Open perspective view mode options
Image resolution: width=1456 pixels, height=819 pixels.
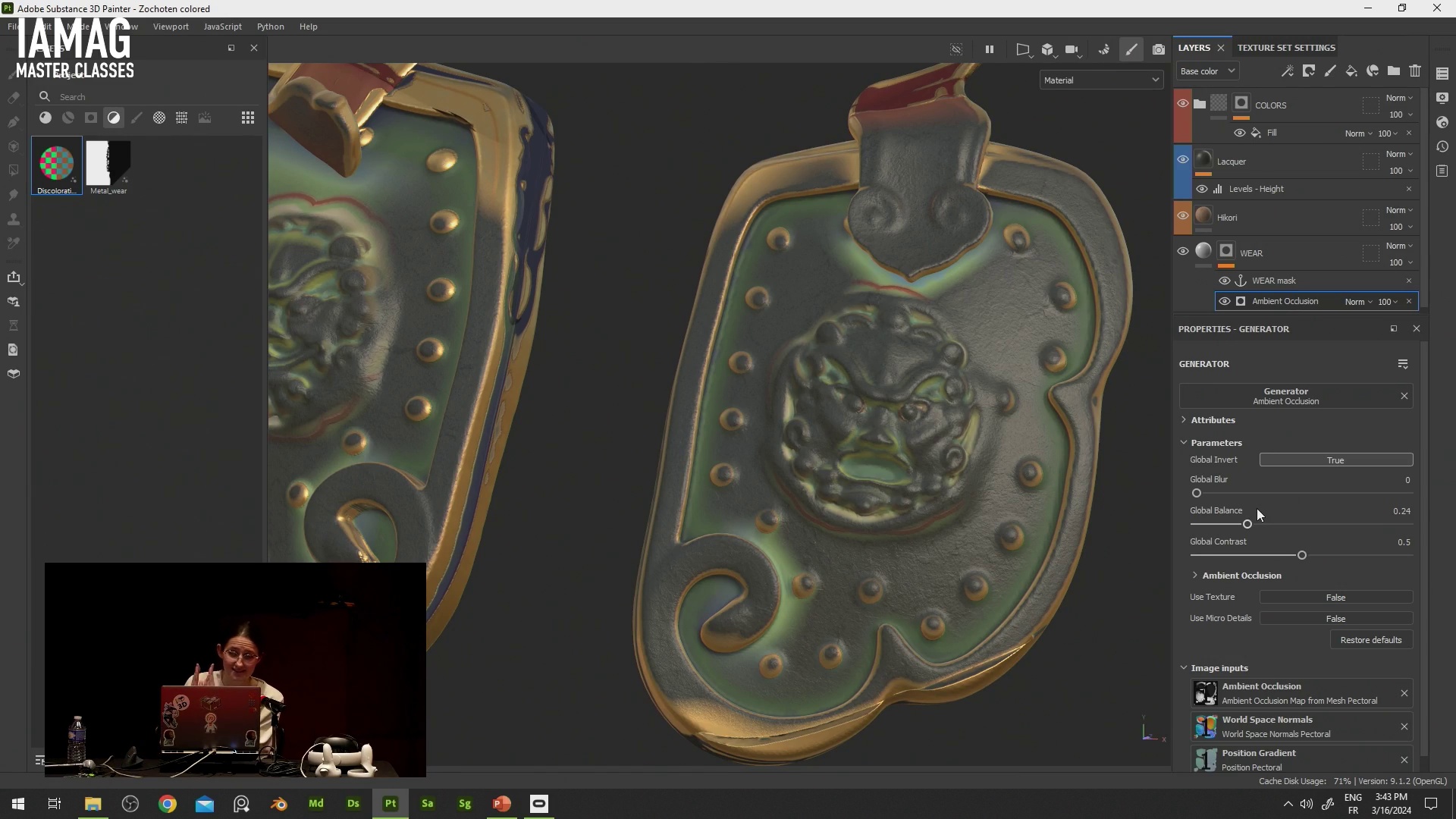tap(1023, 49)
